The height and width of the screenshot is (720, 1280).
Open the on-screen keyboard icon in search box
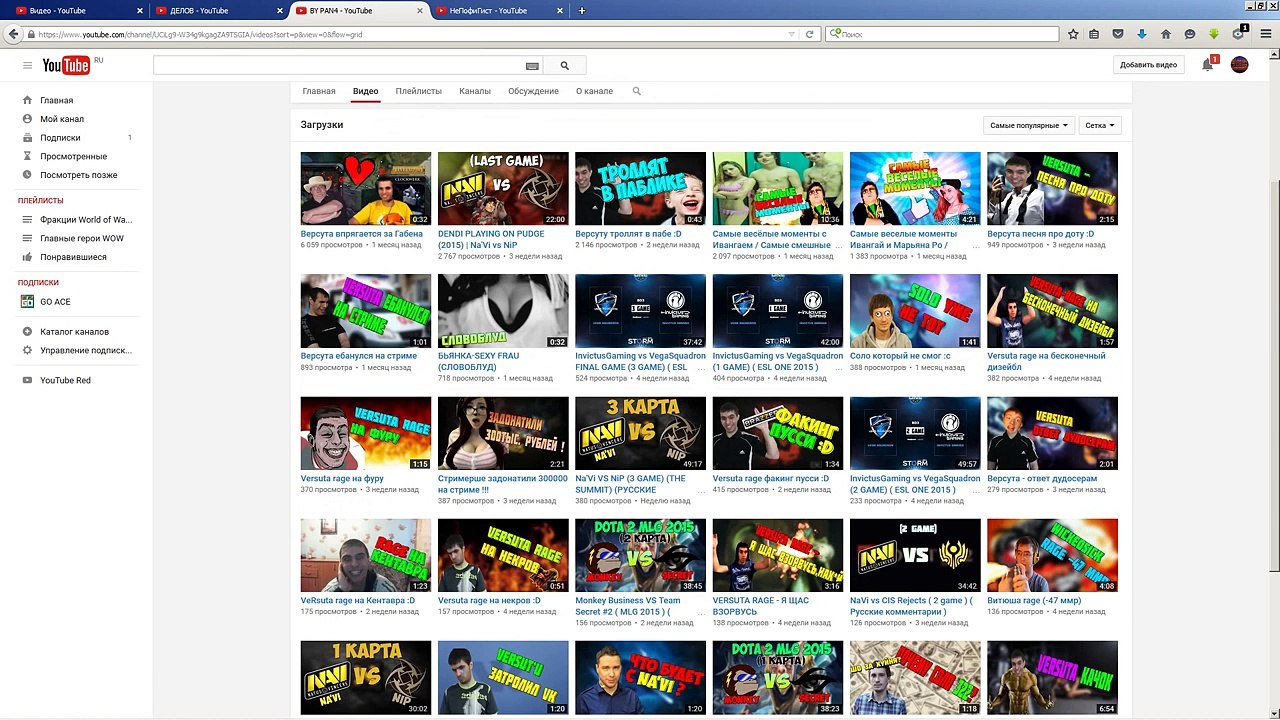pyautogui.click(x=532, y=66)
